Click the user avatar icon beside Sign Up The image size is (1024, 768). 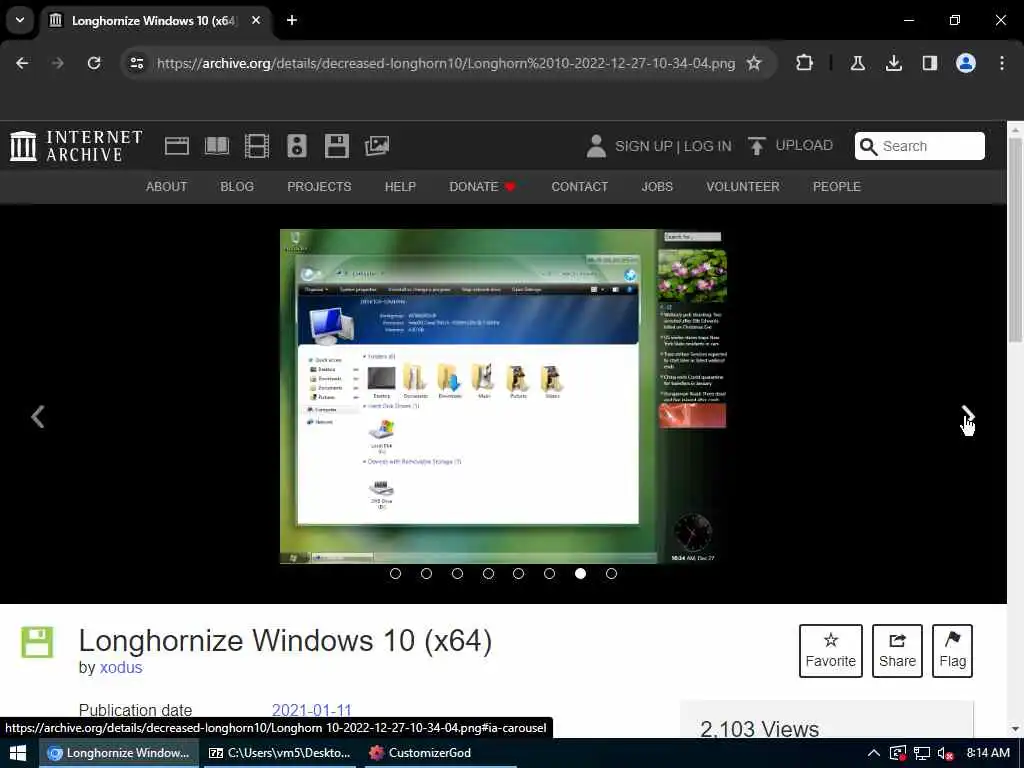(596, 146)
